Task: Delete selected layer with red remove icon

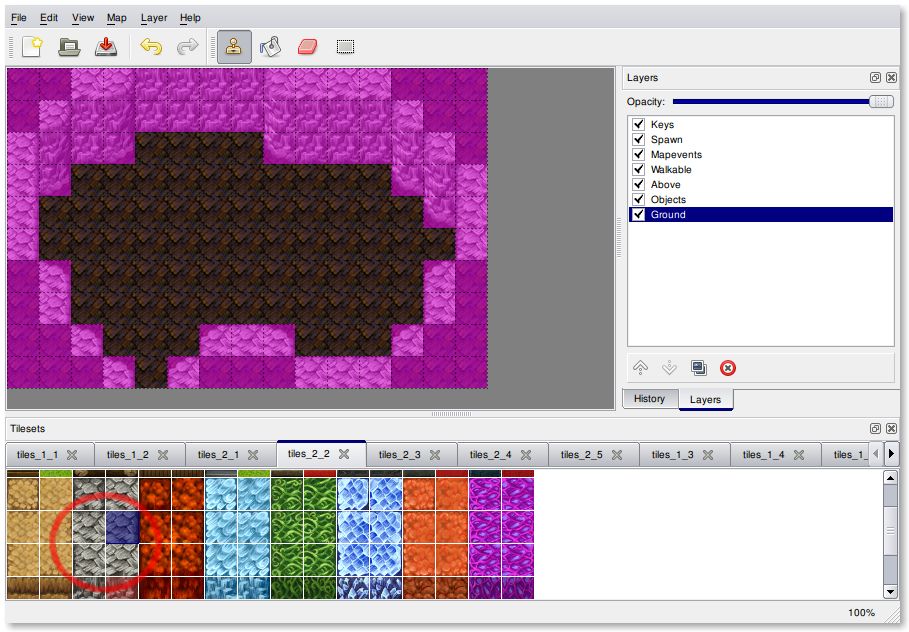Action: pos(728,368)
